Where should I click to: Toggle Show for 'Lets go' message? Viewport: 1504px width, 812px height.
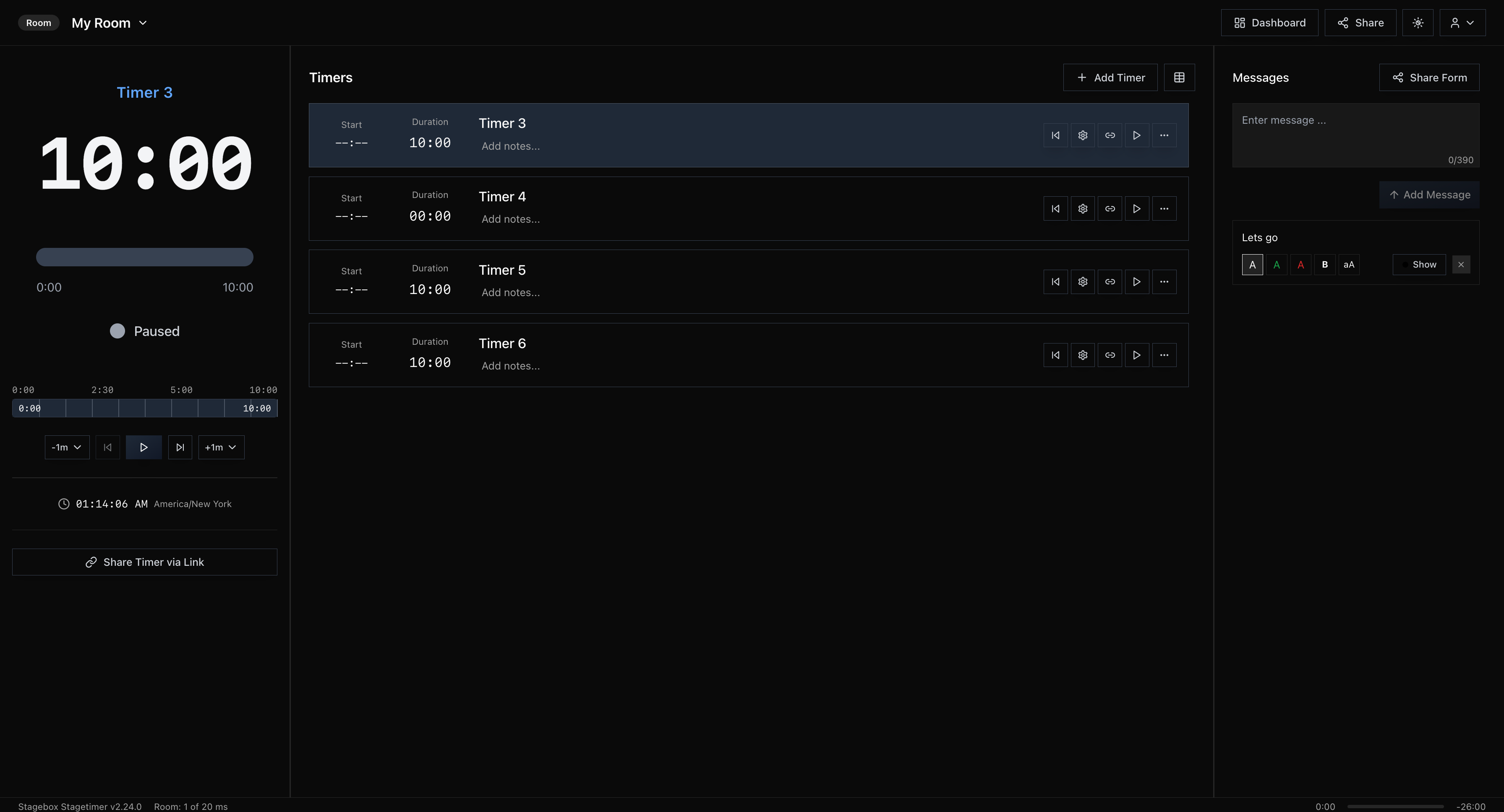(x=1419, y=265)
